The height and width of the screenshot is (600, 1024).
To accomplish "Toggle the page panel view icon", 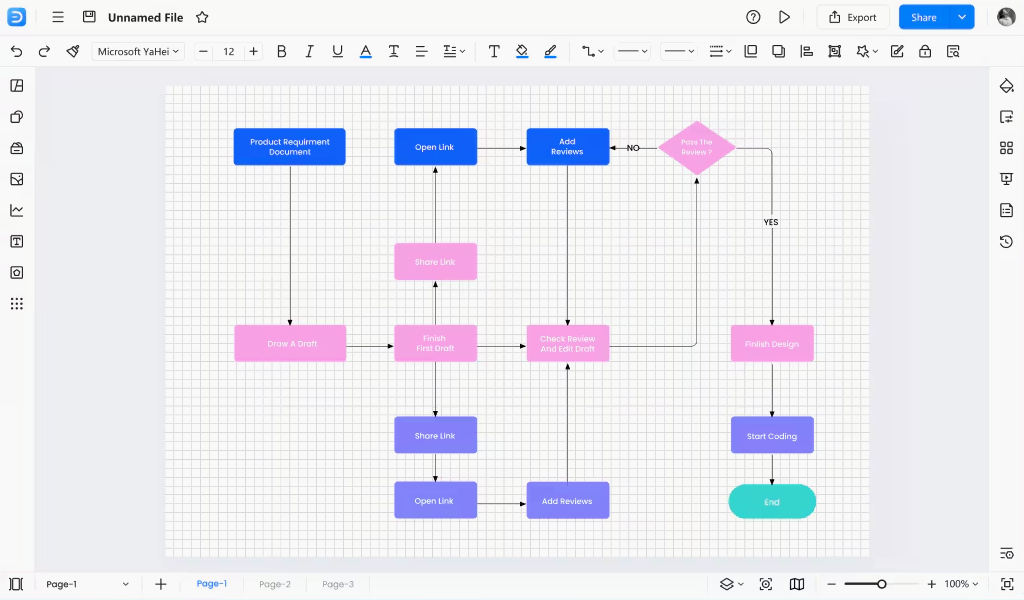I will click(16, 584).
